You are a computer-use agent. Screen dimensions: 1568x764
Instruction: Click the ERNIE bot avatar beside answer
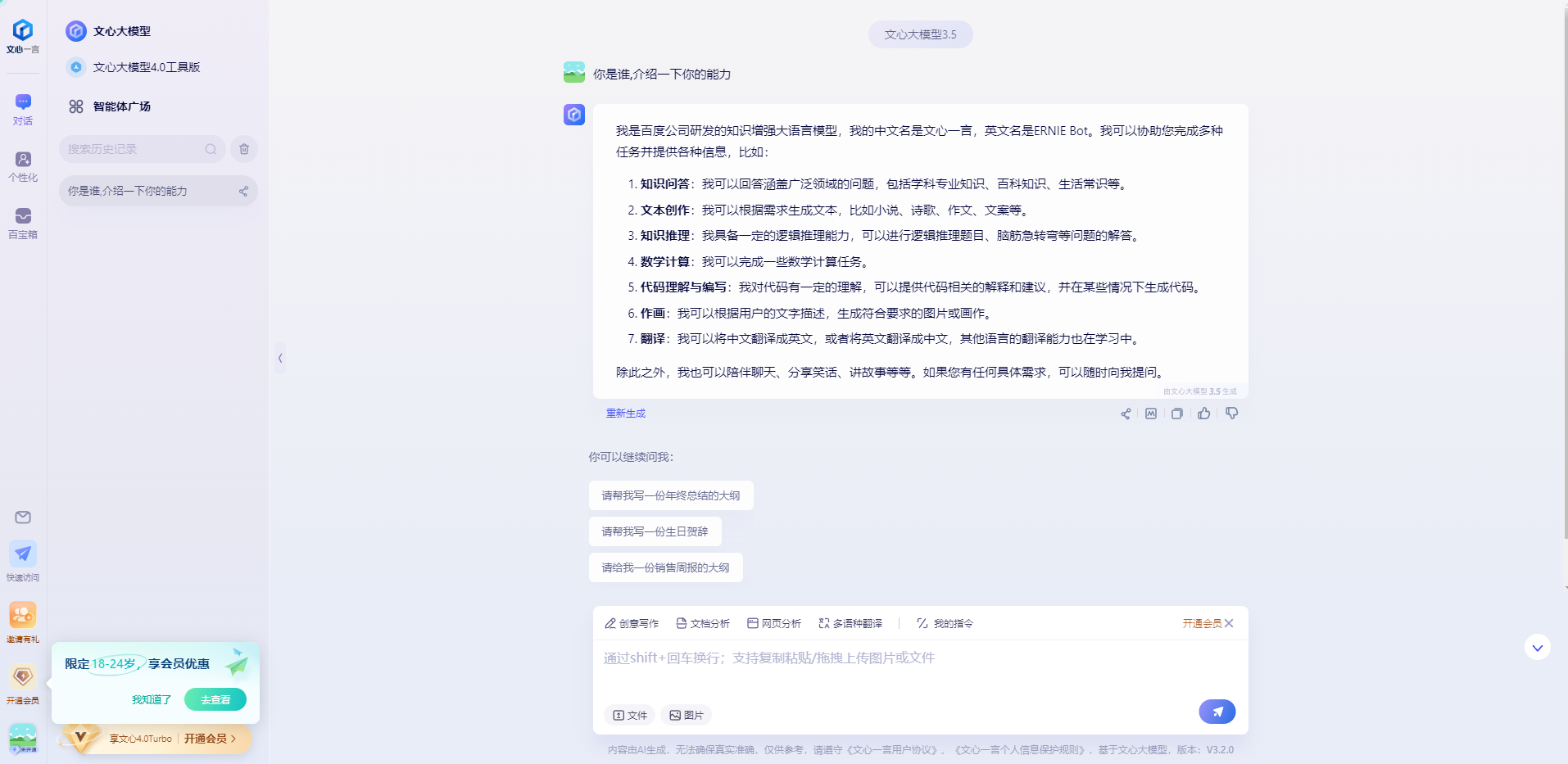(574, 115)
